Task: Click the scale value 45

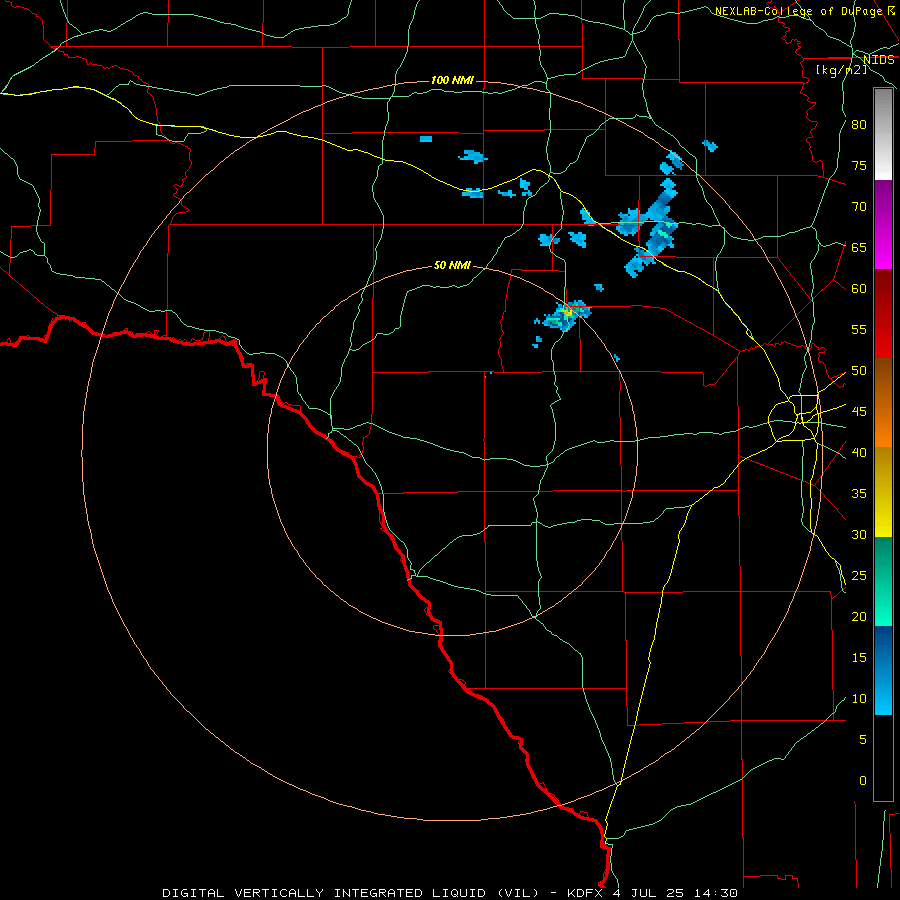Action: [x=859, y=412]
